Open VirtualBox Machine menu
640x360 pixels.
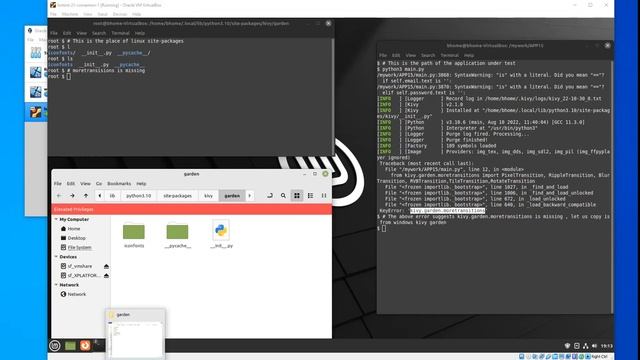tap(70, 14)
